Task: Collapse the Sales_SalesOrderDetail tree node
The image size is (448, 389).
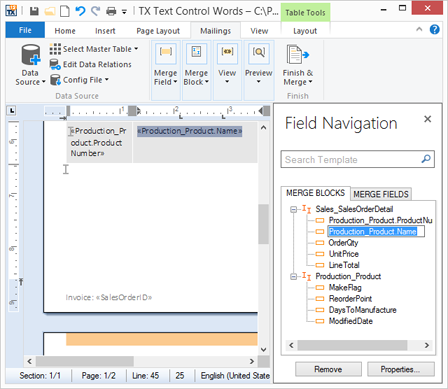Action: tap(293, 209)
